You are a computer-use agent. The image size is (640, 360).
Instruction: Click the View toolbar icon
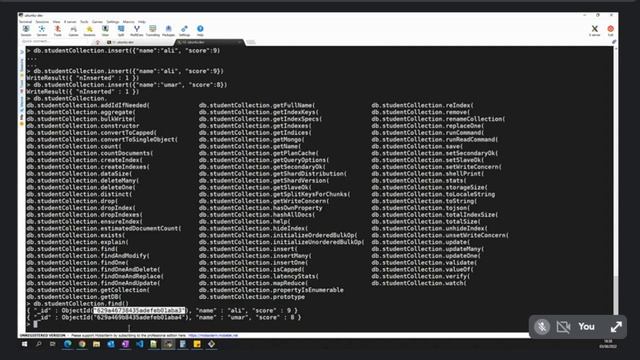coord(105,31)
